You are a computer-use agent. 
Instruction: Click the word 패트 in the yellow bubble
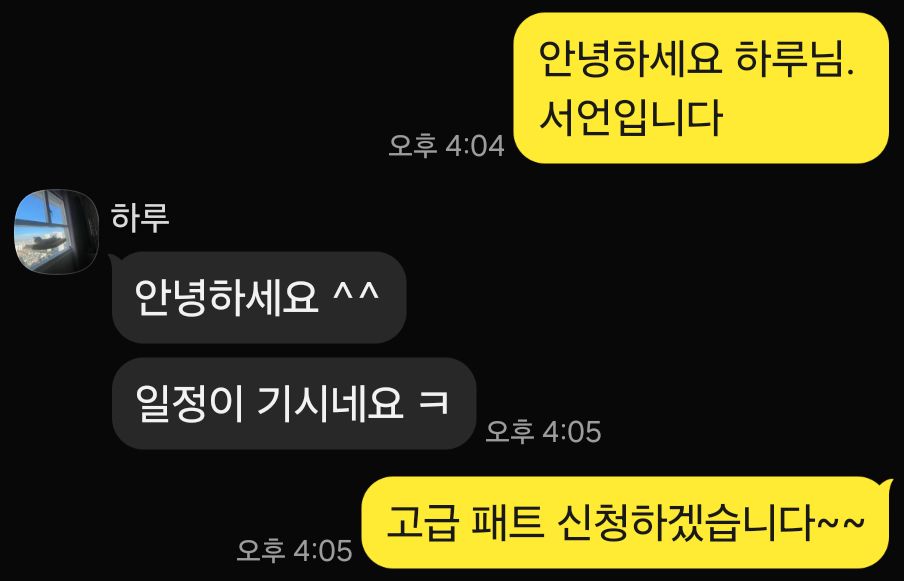tap(507, 523)
